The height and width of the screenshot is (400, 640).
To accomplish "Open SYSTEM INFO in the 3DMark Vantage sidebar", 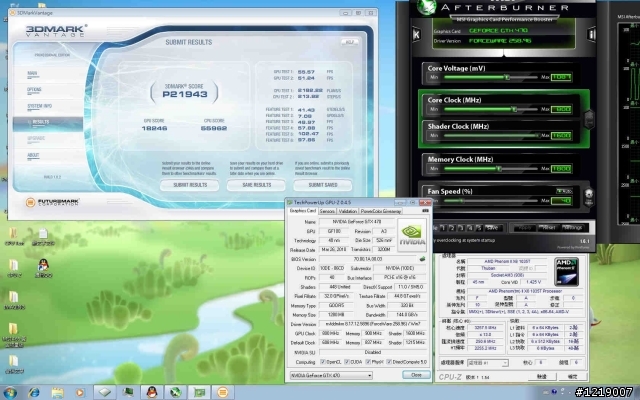I will [39, 106].
